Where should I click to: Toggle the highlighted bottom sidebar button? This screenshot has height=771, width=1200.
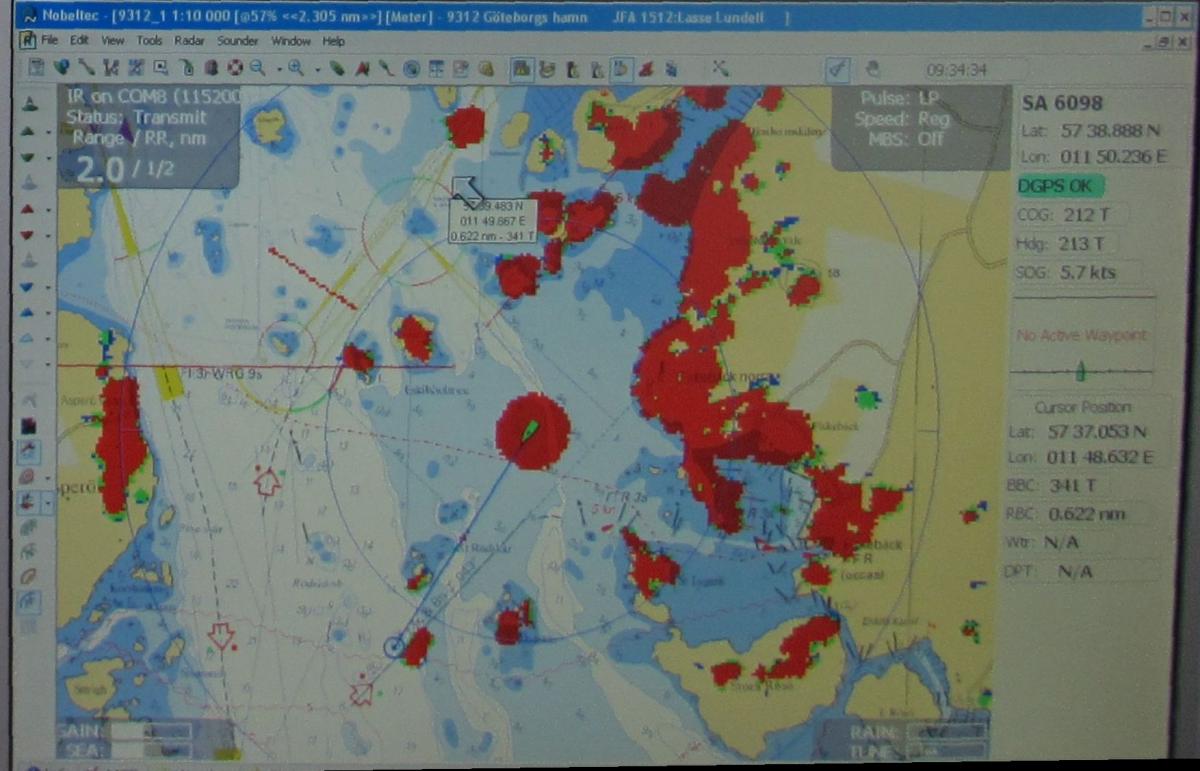point(28,602)
